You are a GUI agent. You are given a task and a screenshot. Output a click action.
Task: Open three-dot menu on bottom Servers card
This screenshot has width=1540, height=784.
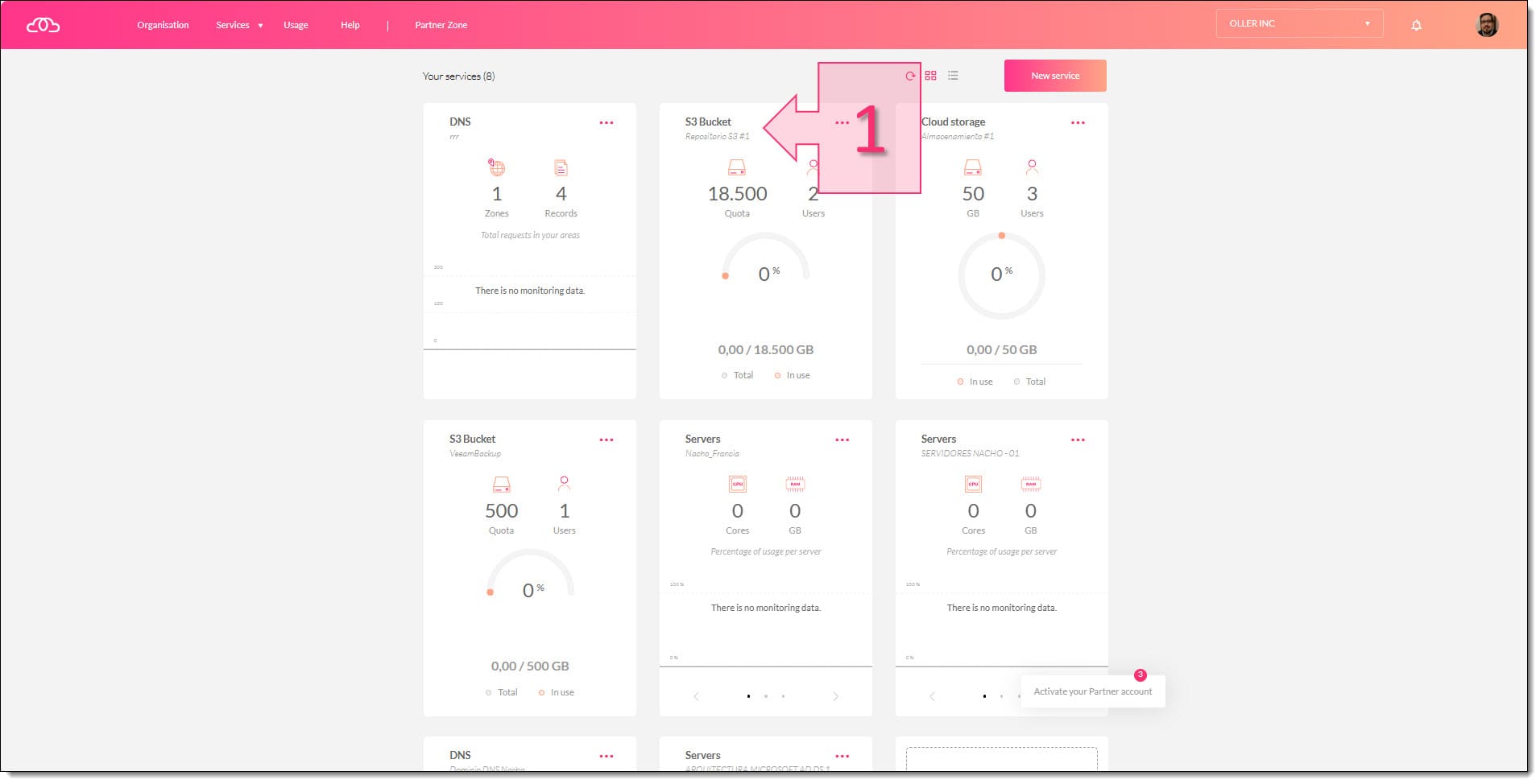pos(842,757)
